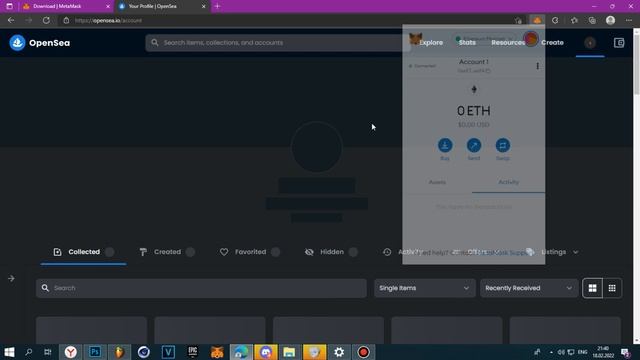Click the collection items Search field

tap(201, 288)
